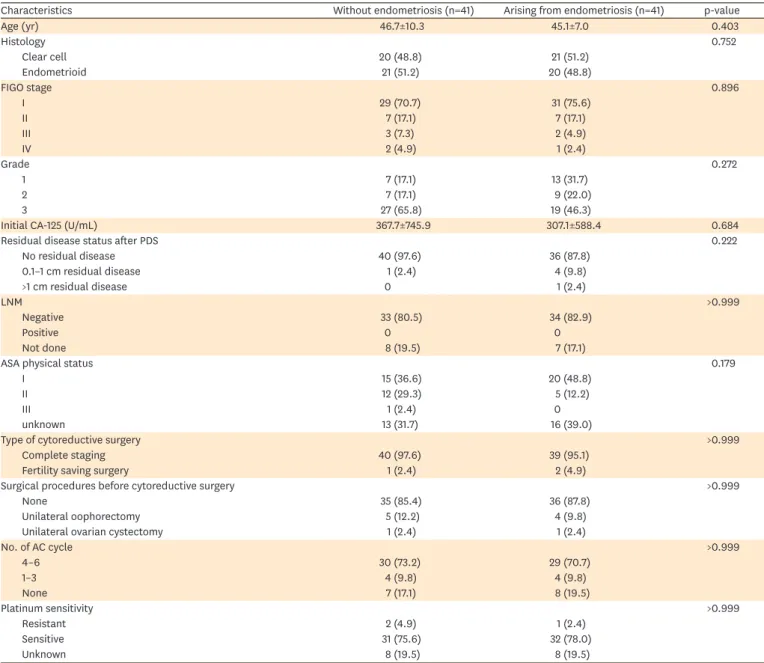
Task: Click the age value '46.7±10.3'
Action: pyautogui.click(x=402, y=26)
